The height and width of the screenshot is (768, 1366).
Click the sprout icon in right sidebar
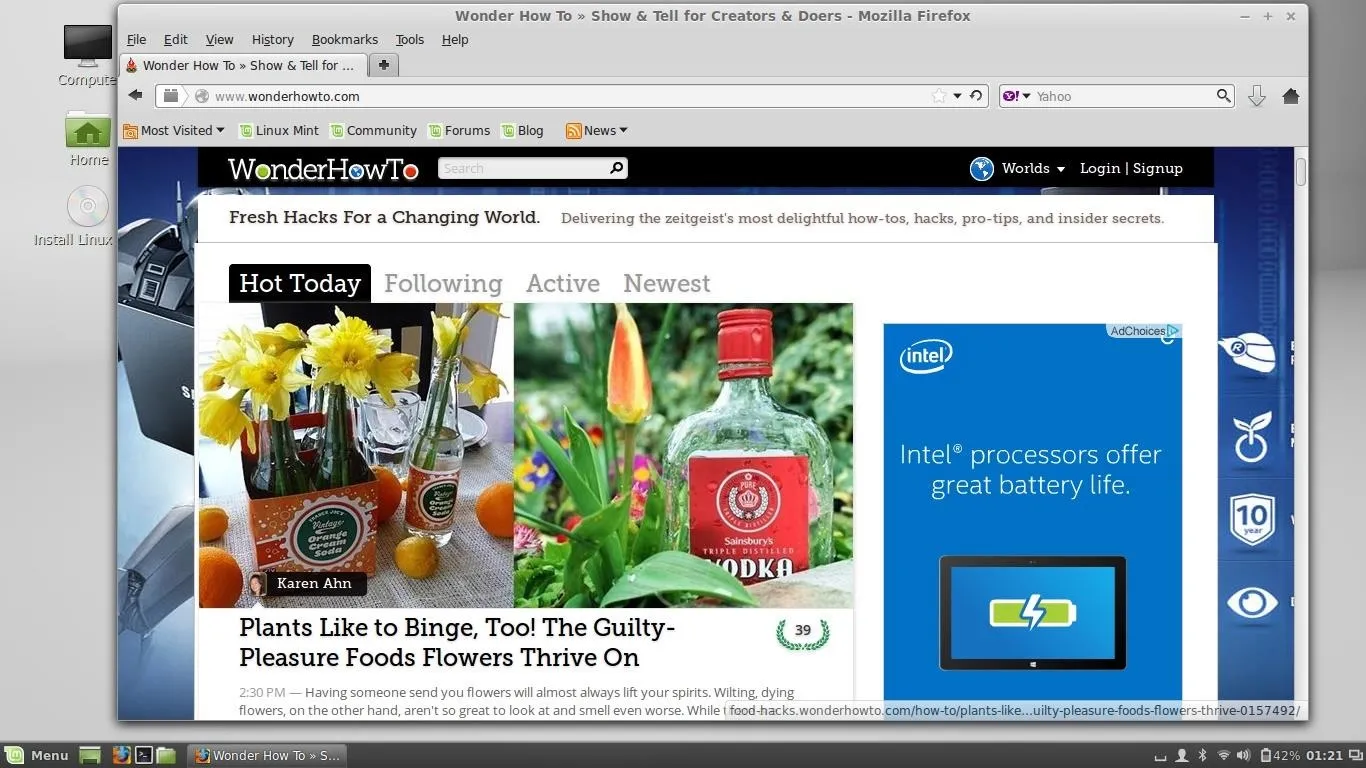point(1252,437)
